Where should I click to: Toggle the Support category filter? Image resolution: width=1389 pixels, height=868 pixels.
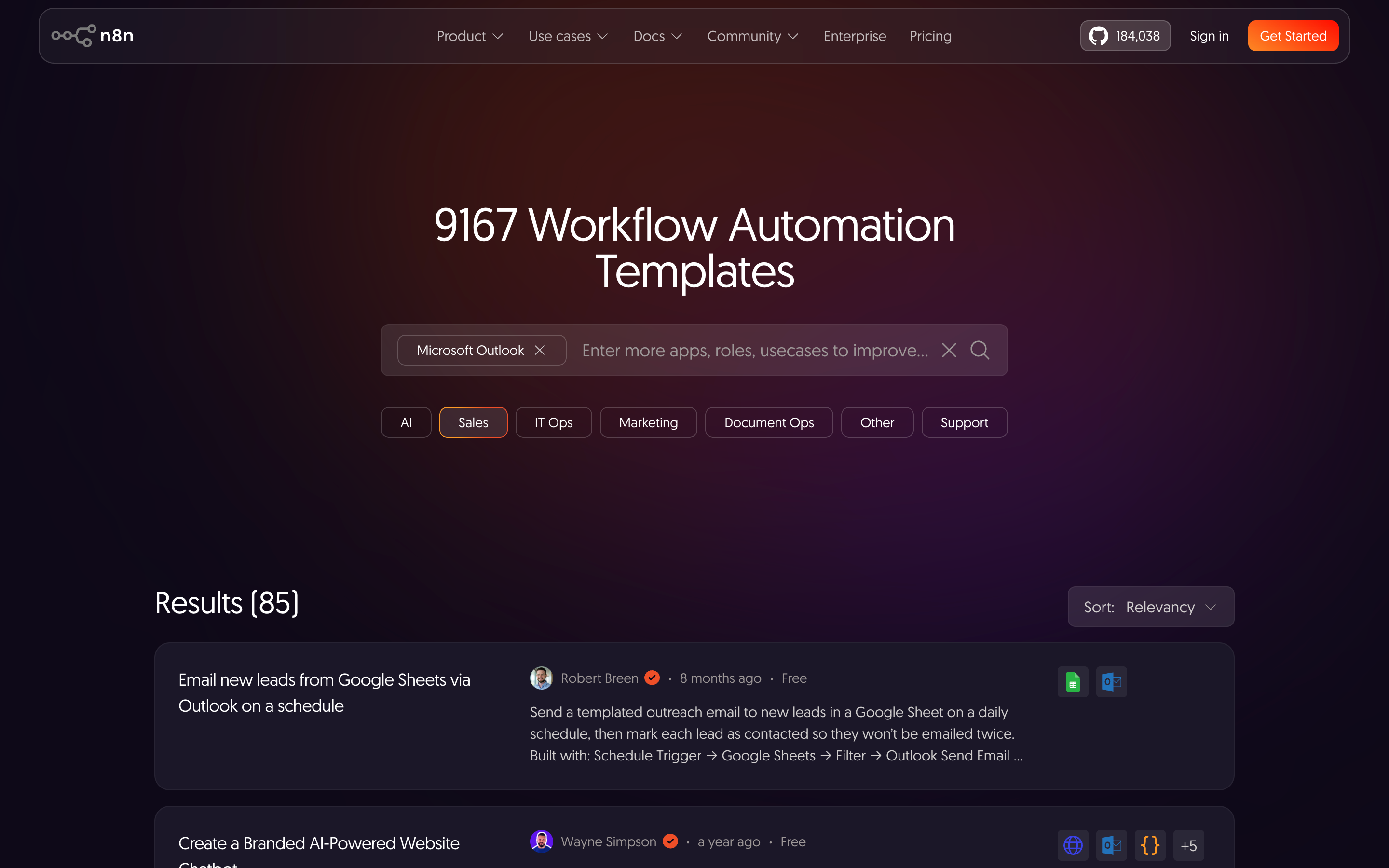964,422
